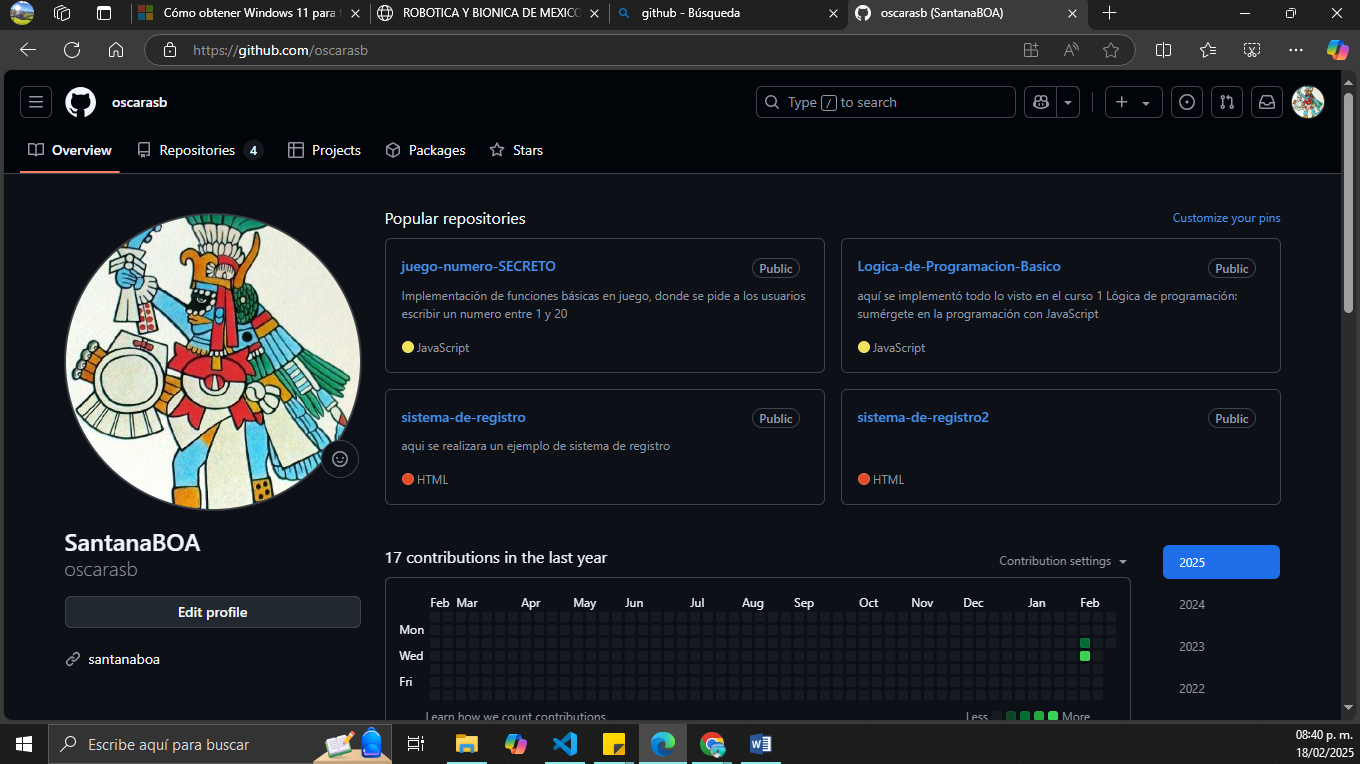Select the 2024 contribution year

pos(1221,604)
